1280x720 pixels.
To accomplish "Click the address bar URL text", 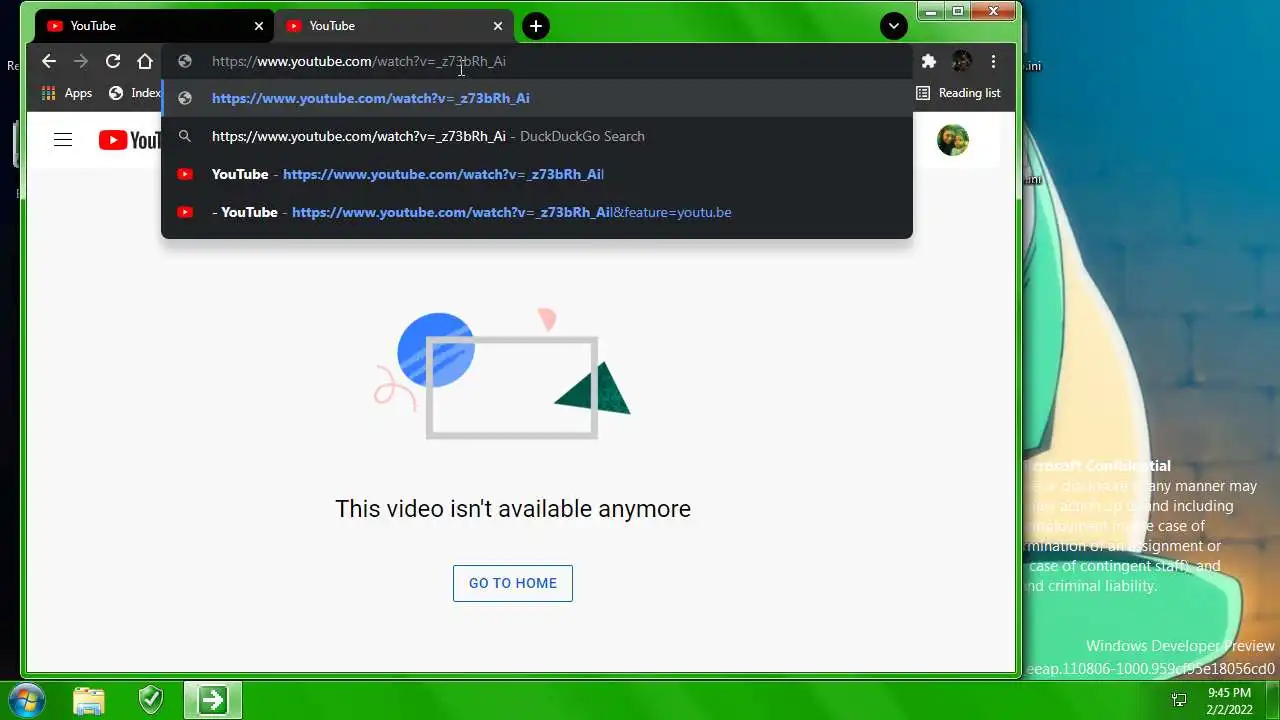I will coord(359,61).
